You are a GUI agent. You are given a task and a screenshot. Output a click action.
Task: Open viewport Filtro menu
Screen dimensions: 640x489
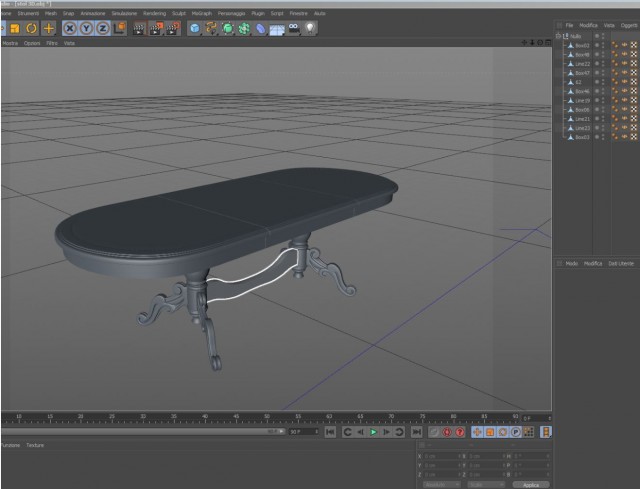52,43
